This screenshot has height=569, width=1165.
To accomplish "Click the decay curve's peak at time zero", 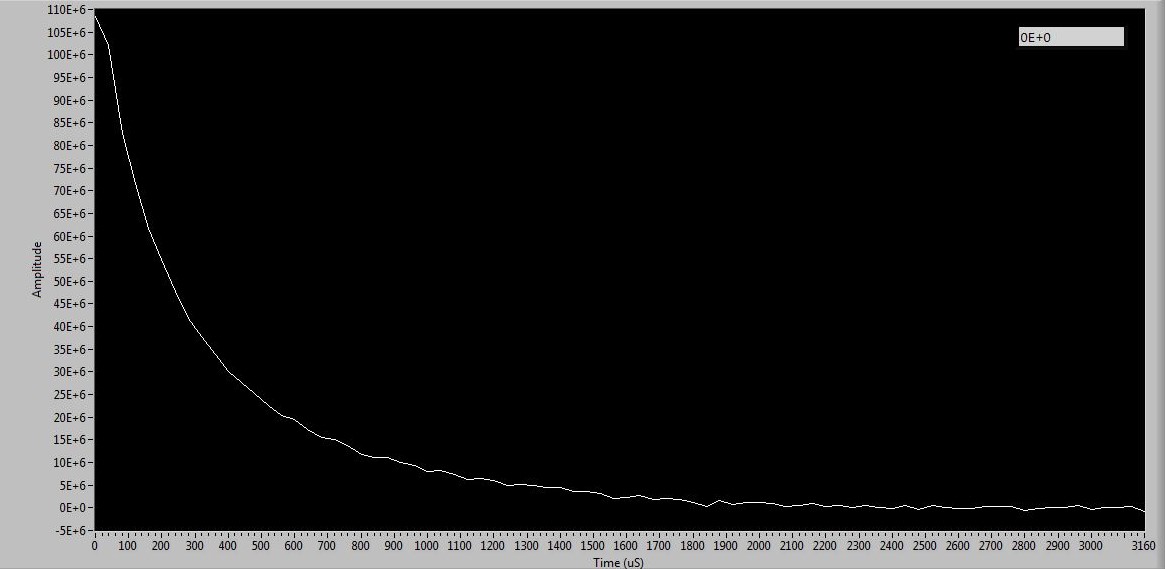I will tap(95, 16).
